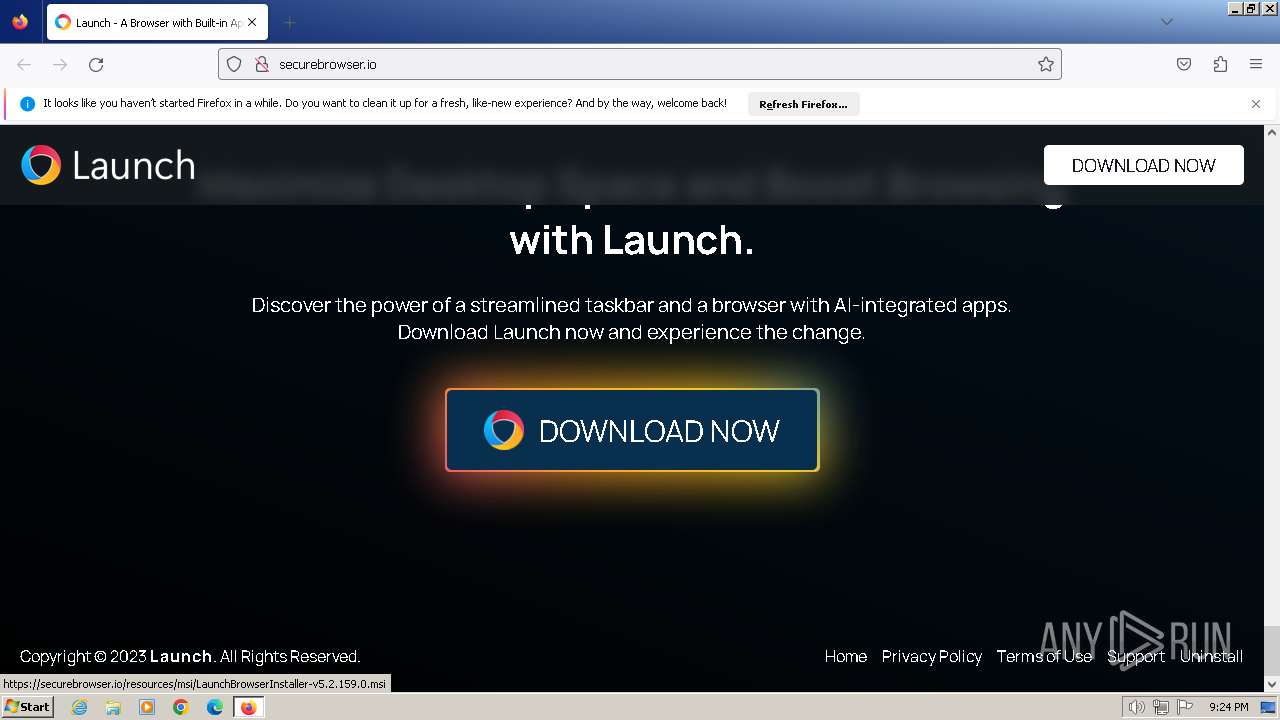Image resolution: width=1280 pixels, height=720 pixels.
Task: Click the info icon in the notification bar
Action: 27,104
